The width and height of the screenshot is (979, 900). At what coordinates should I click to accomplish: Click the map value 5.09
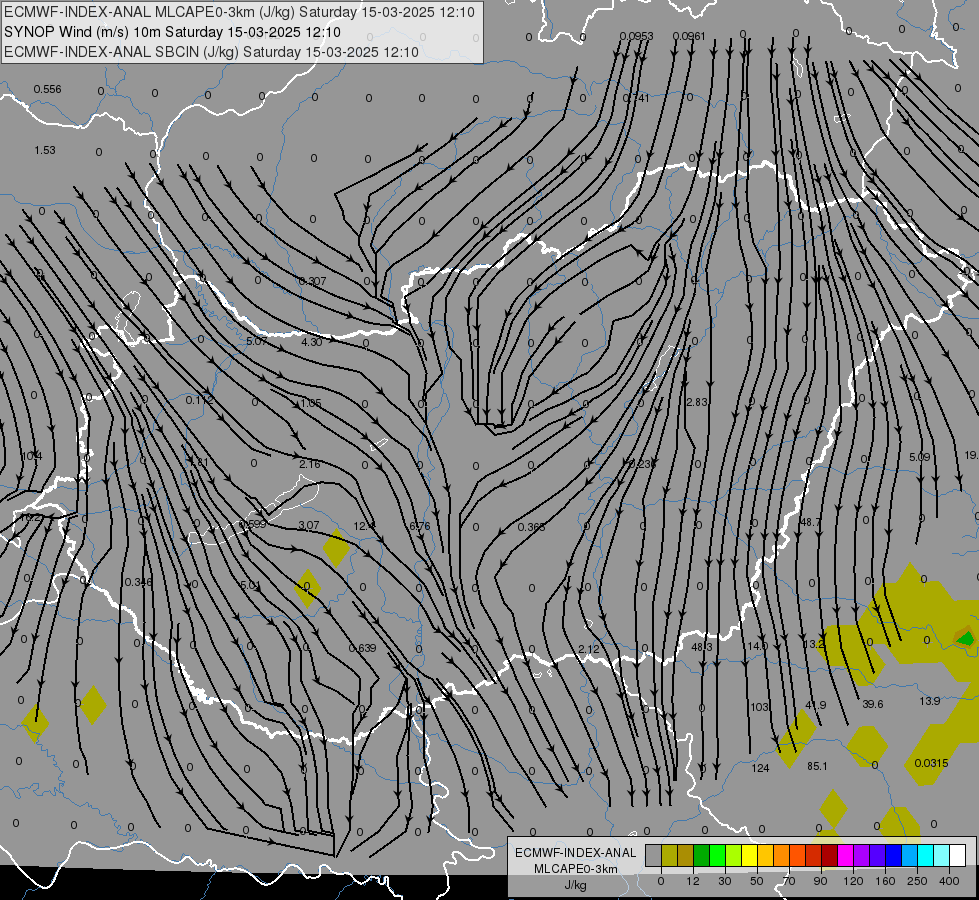coord(920,457)
